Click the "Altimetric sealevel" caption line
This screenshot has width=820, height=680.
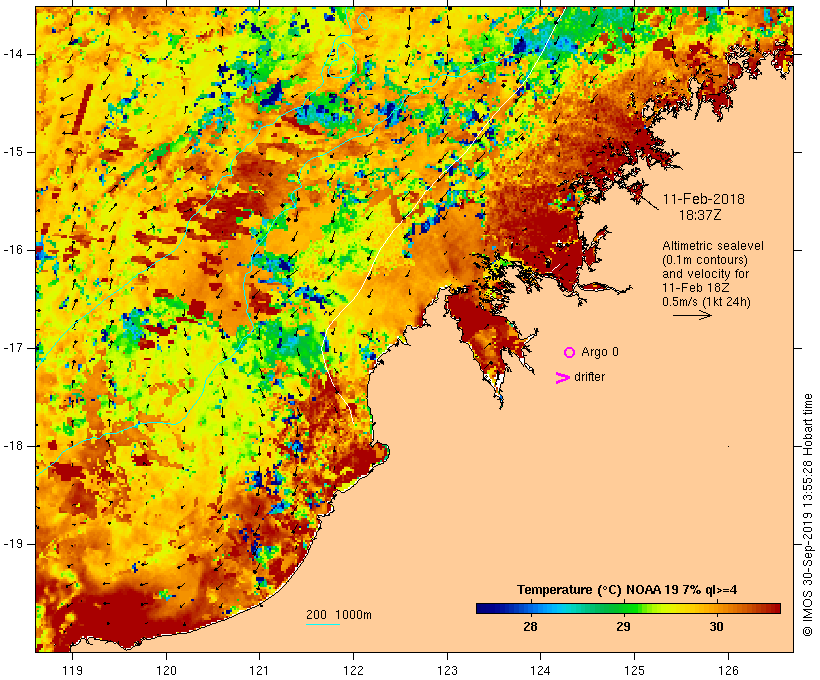tap(713, 246)
